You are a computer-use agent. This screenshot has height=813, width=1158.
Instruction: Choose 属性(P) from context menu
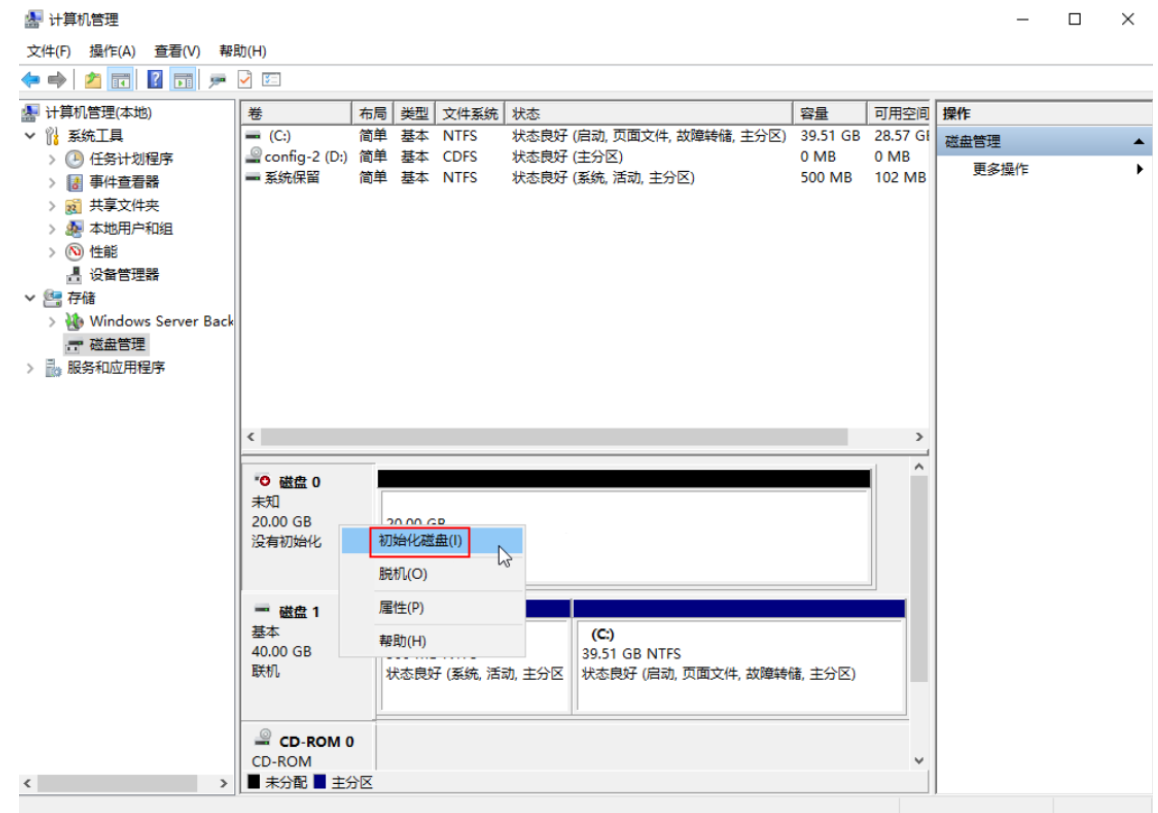pos(432,608)
